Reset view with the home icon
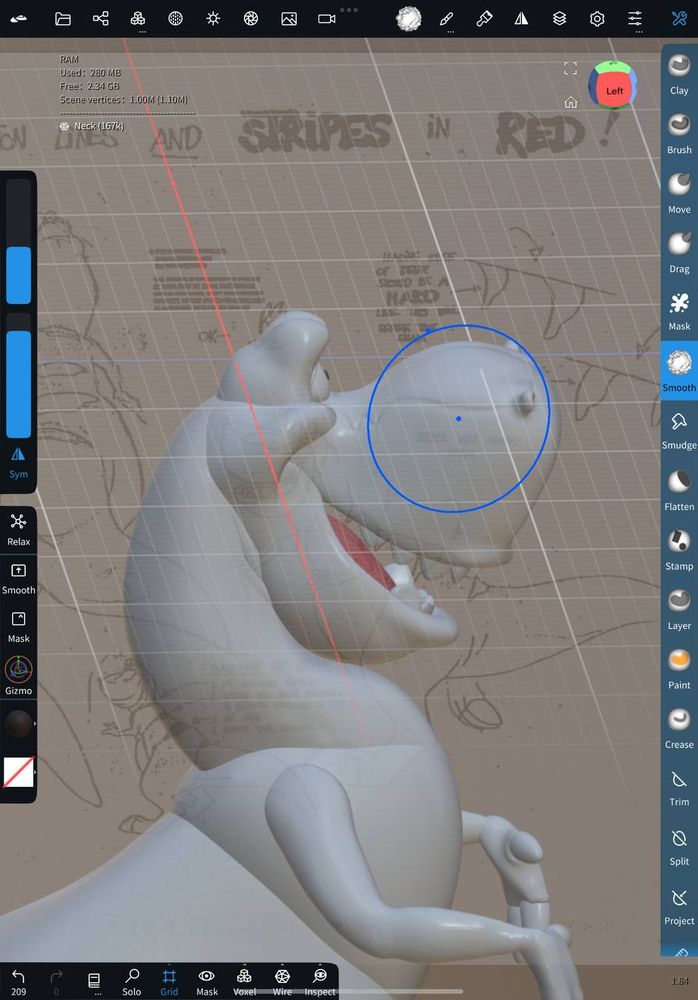 (570, 102)
